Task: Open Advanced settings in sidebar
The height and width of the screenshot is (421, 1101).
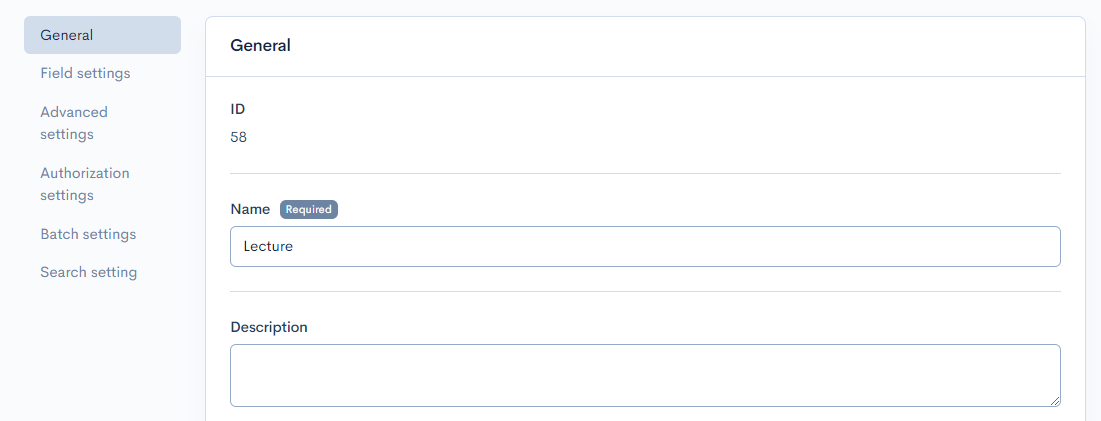Action: pyautogui.click(x=74, y=123)
